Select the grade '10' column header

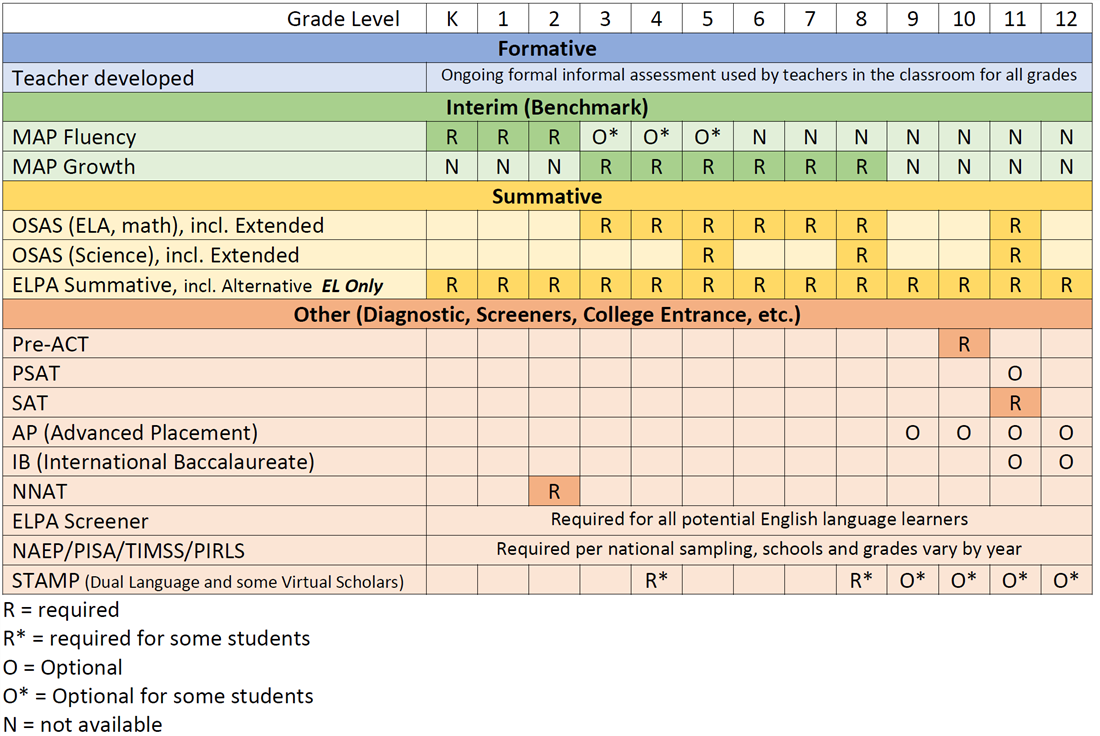(964, 19)
